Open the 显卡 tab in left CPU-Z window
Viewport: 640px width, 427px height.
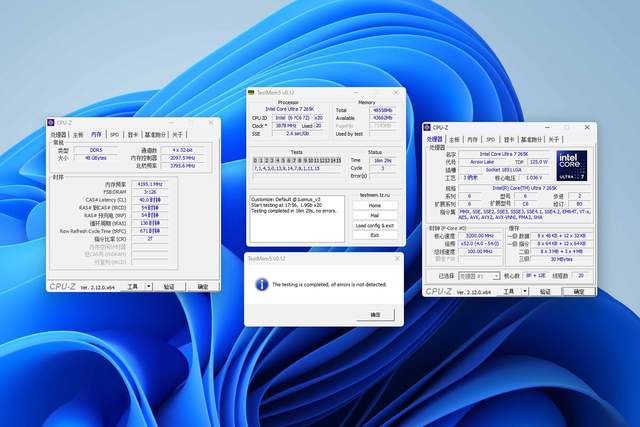pyautogui.click(x=133, y=134)
